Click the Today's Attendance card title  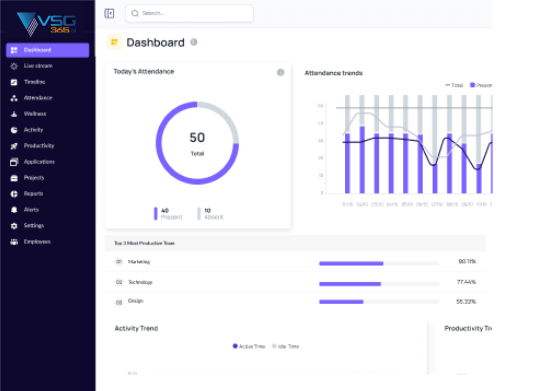[x=144, y=72]
